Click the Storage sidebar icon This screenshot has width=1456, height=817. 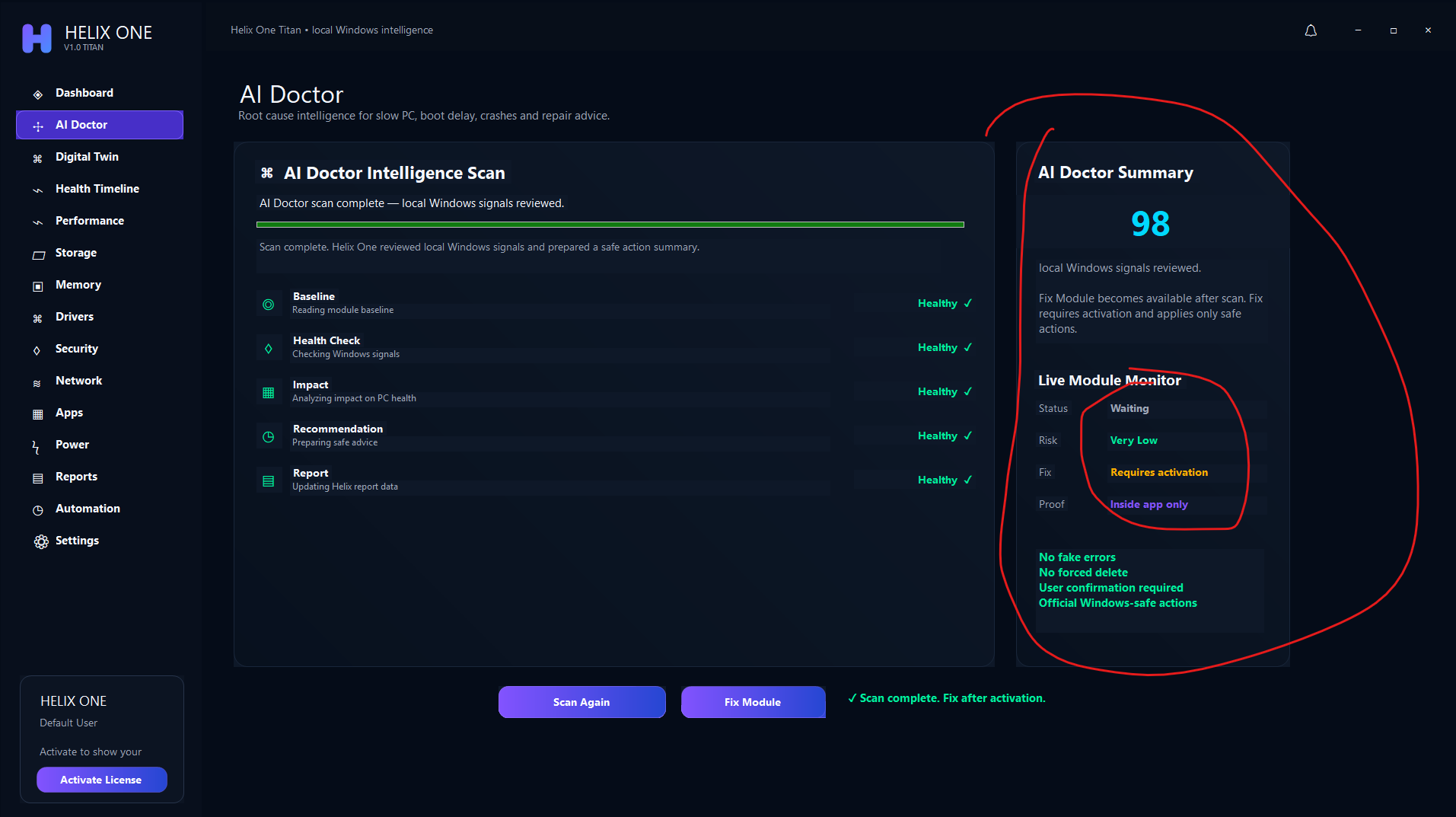click(38, 254)
